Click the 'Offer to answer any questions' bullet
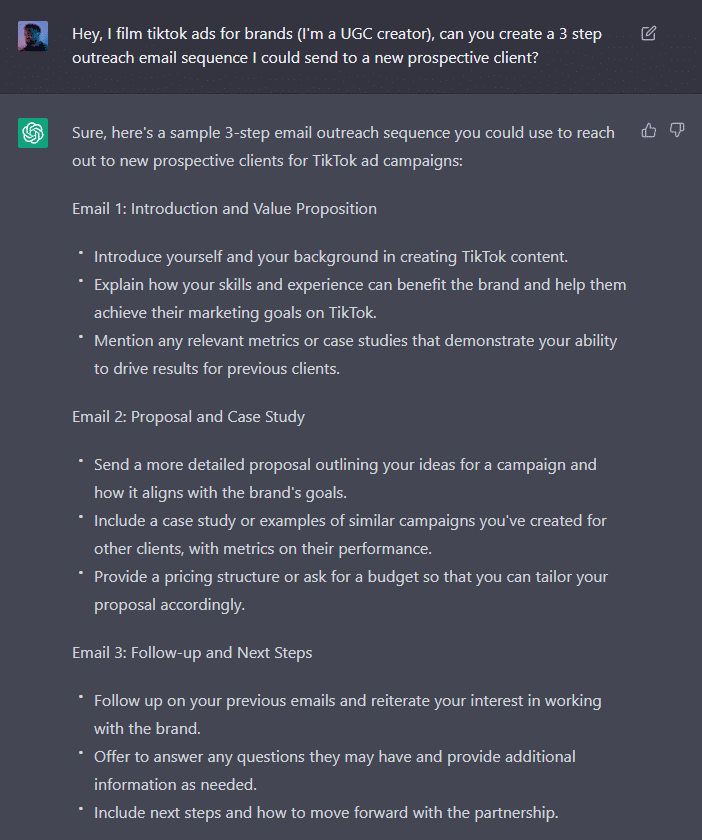702x840 pixels. click(x=334, y=770)
